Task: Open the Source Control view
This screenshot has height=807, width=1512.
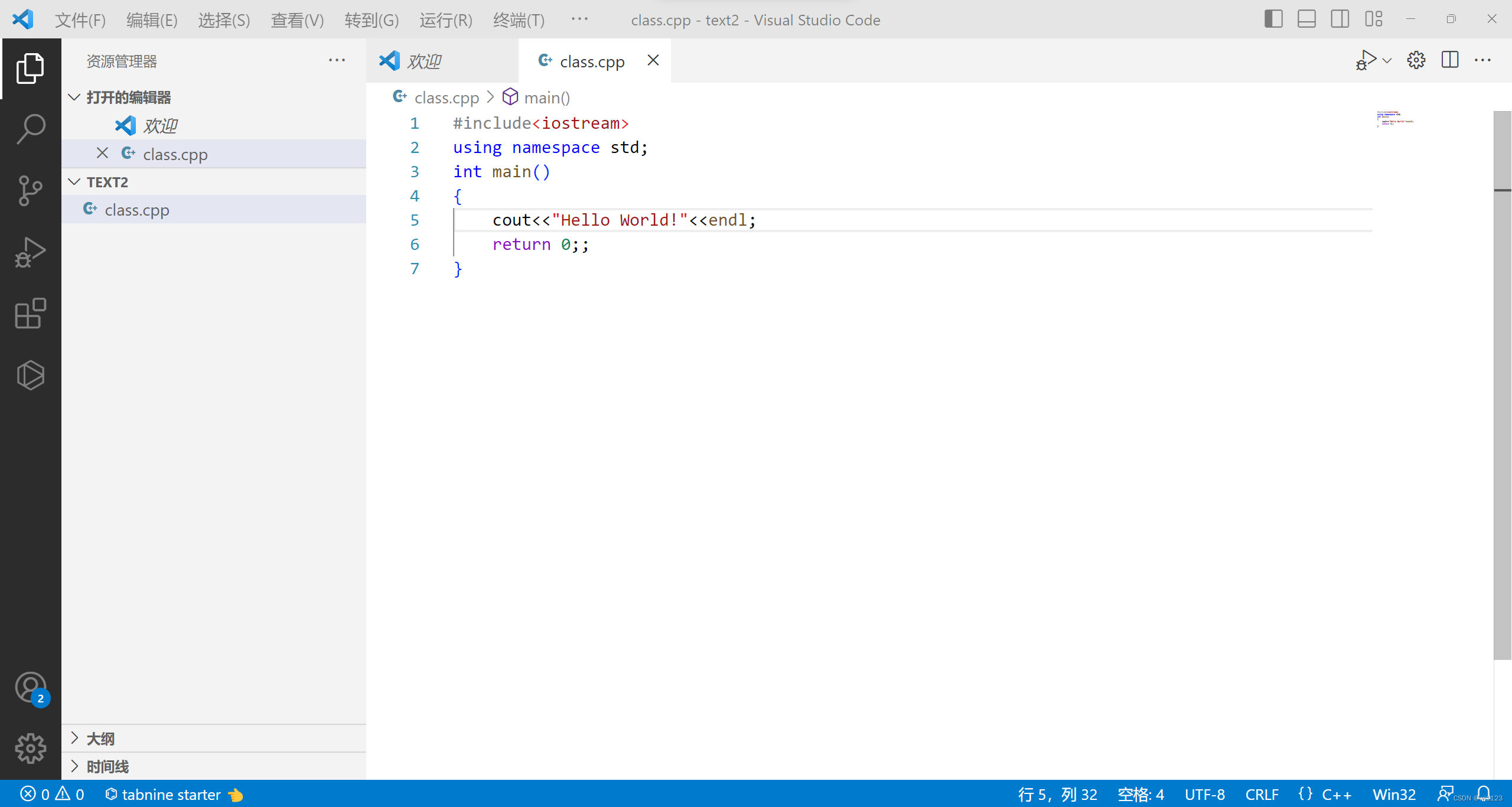Action: (31, 190)
